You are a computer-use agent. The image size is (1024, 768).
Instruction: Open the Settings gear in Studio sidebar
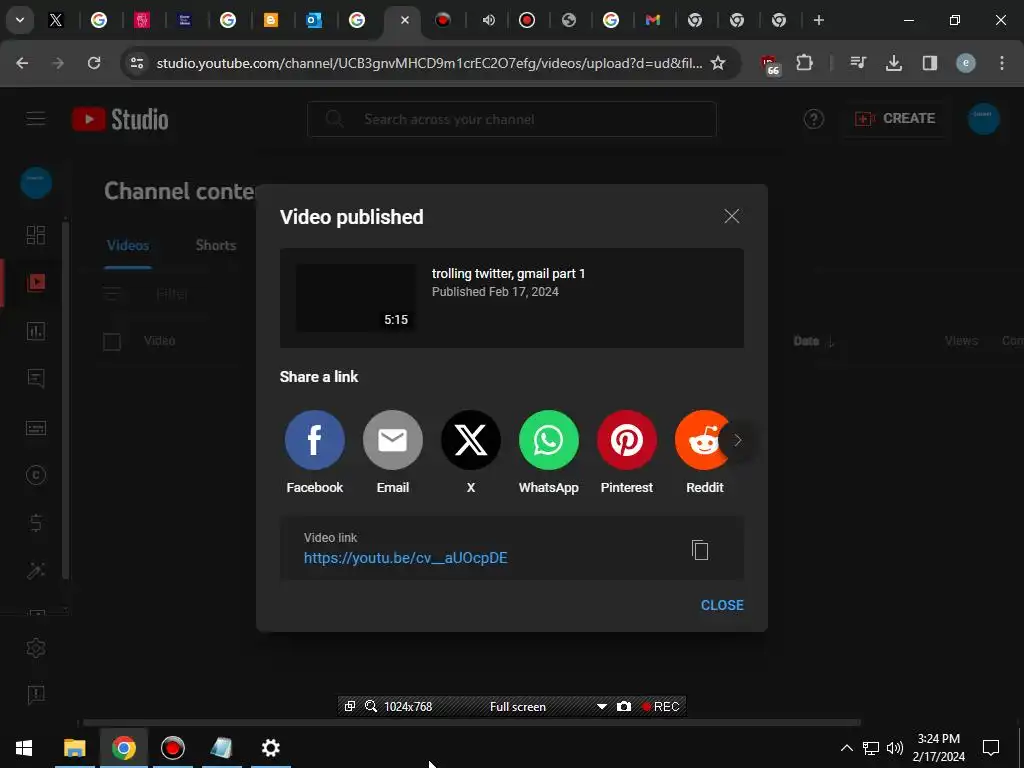coord(36,648)
